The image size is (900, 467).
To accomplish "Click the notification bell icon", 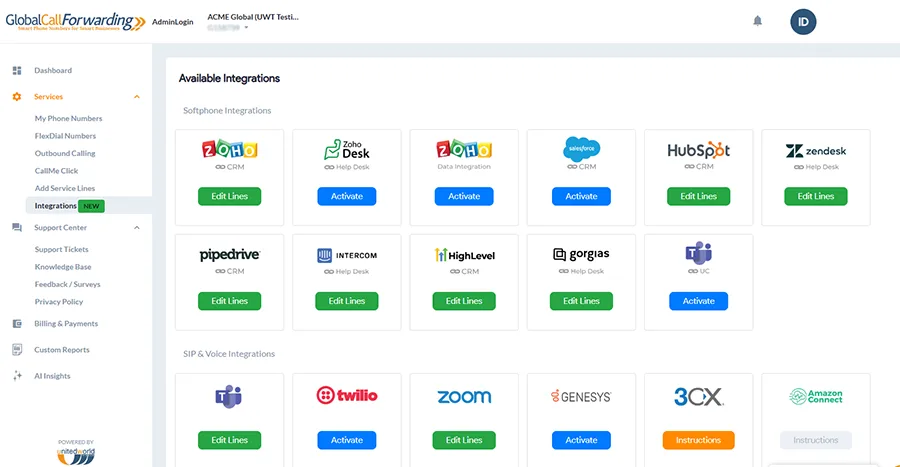I will pyautogui.click(x=757, y=21).
